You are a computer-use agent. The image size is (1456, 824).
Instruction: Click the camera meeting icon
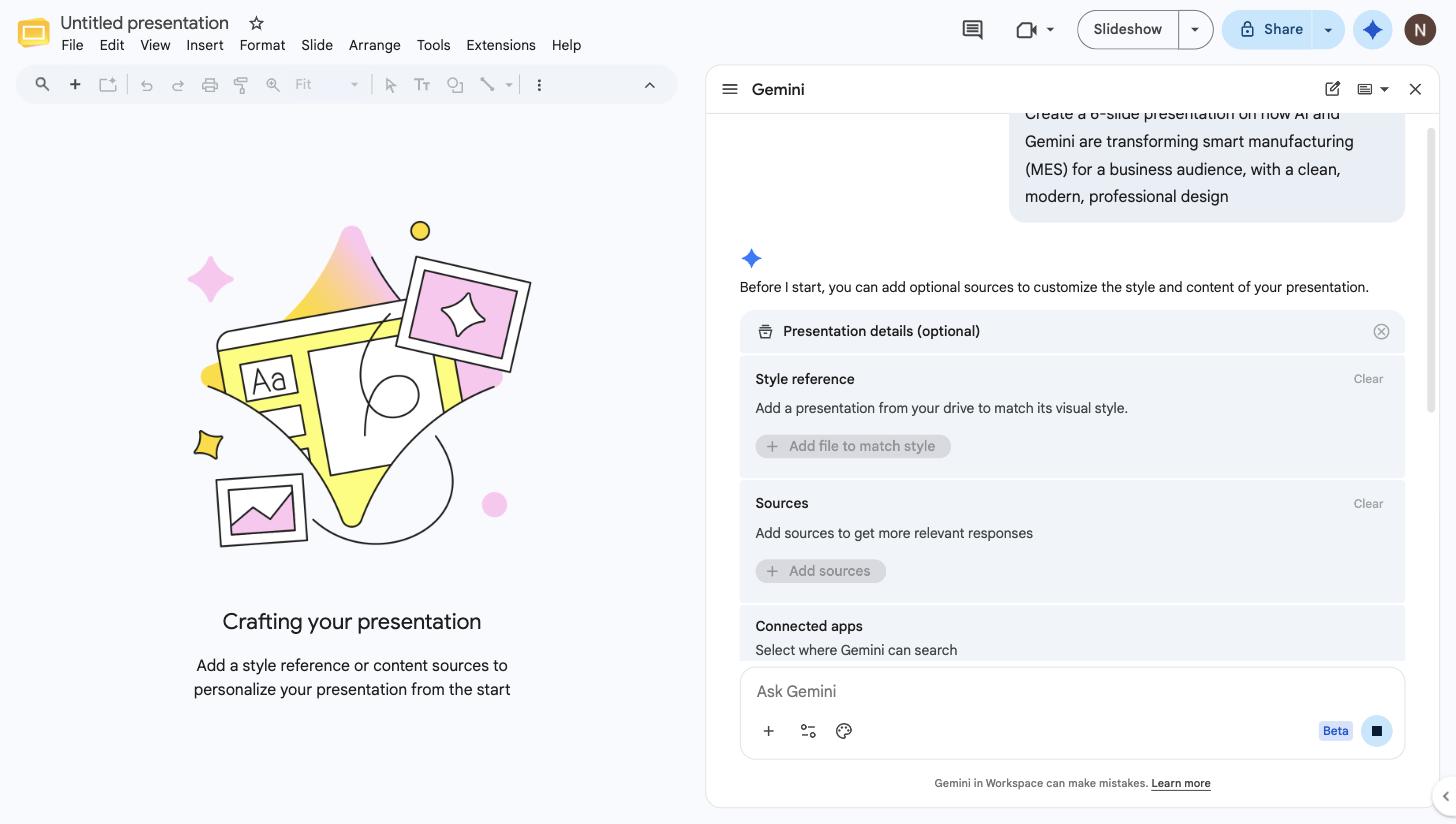[x=1025, y=30]
